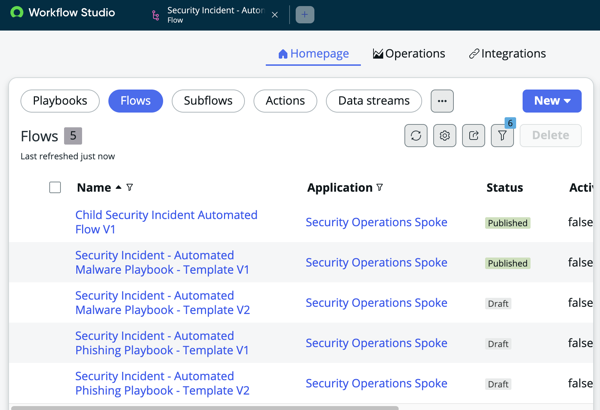Open Security Operations Spoke for Phishing V1 row
This screenshot has height=410, width=600.
pyautogui.click(x=377, y=343)
